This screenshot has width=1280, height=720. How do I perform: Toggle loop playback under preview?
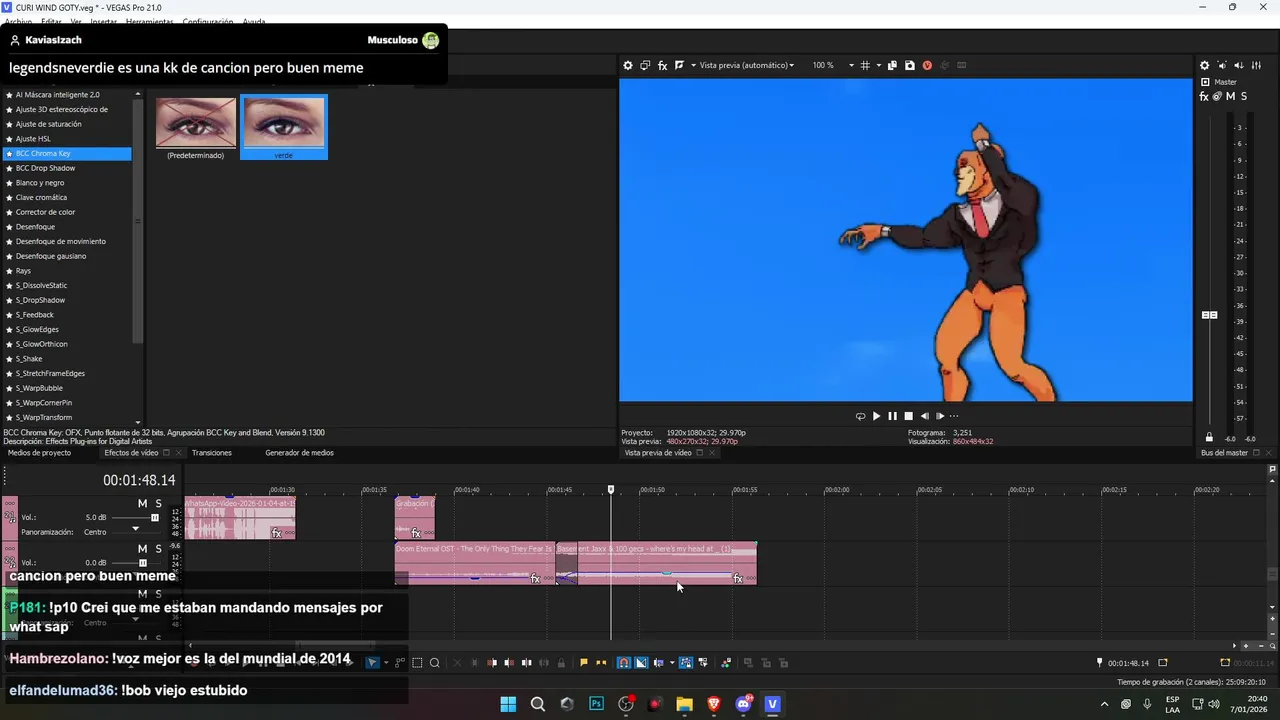click(860, 416)
